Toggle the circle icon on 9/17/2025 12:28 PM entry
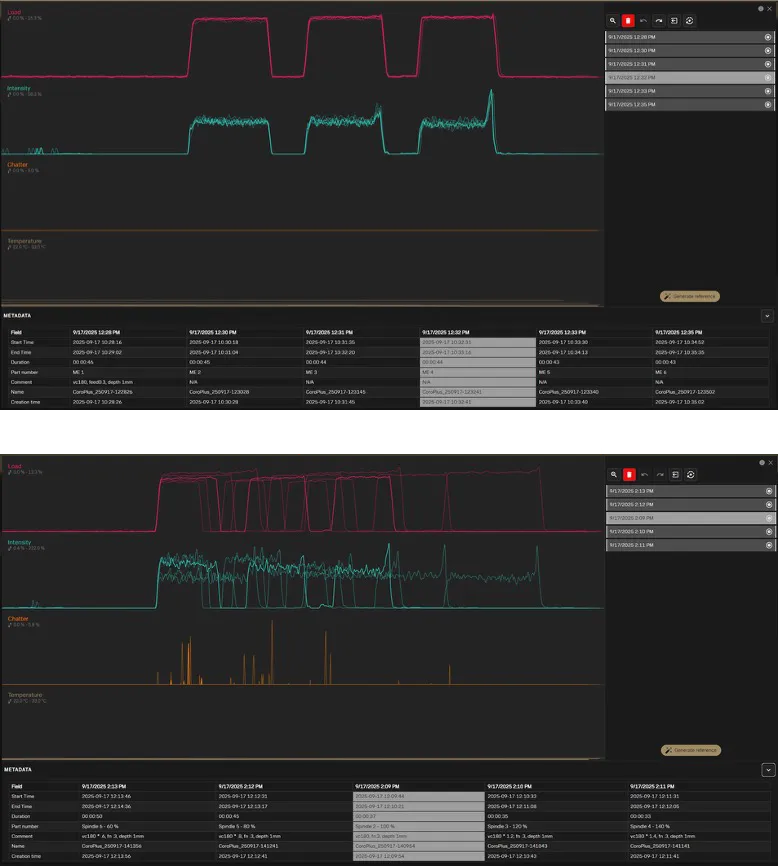 [768, 37]
